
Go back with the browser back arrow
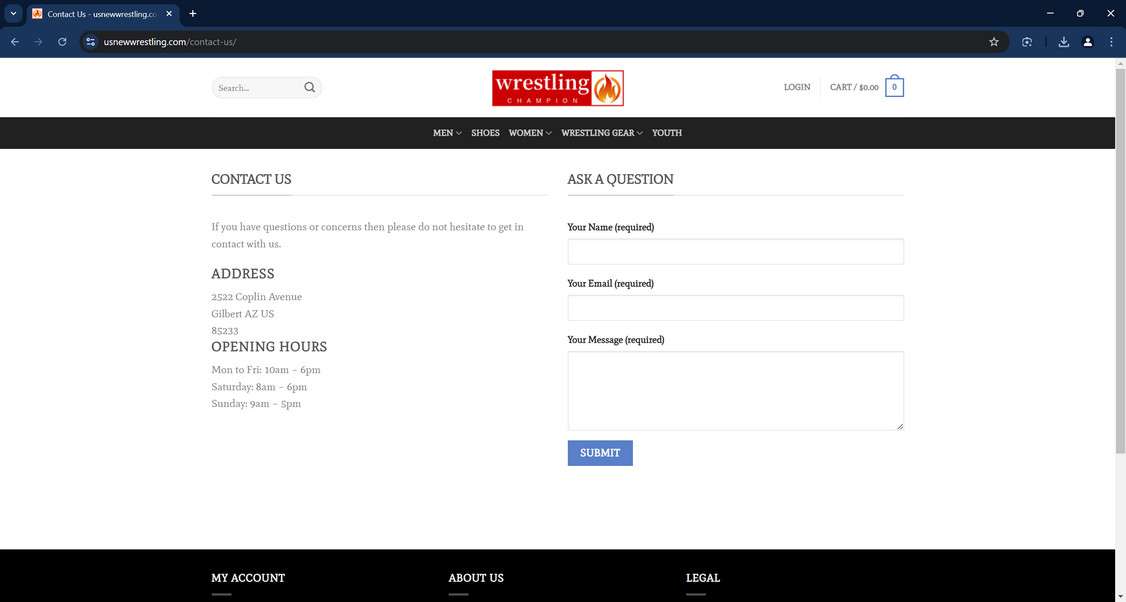[x=15, y=42]
